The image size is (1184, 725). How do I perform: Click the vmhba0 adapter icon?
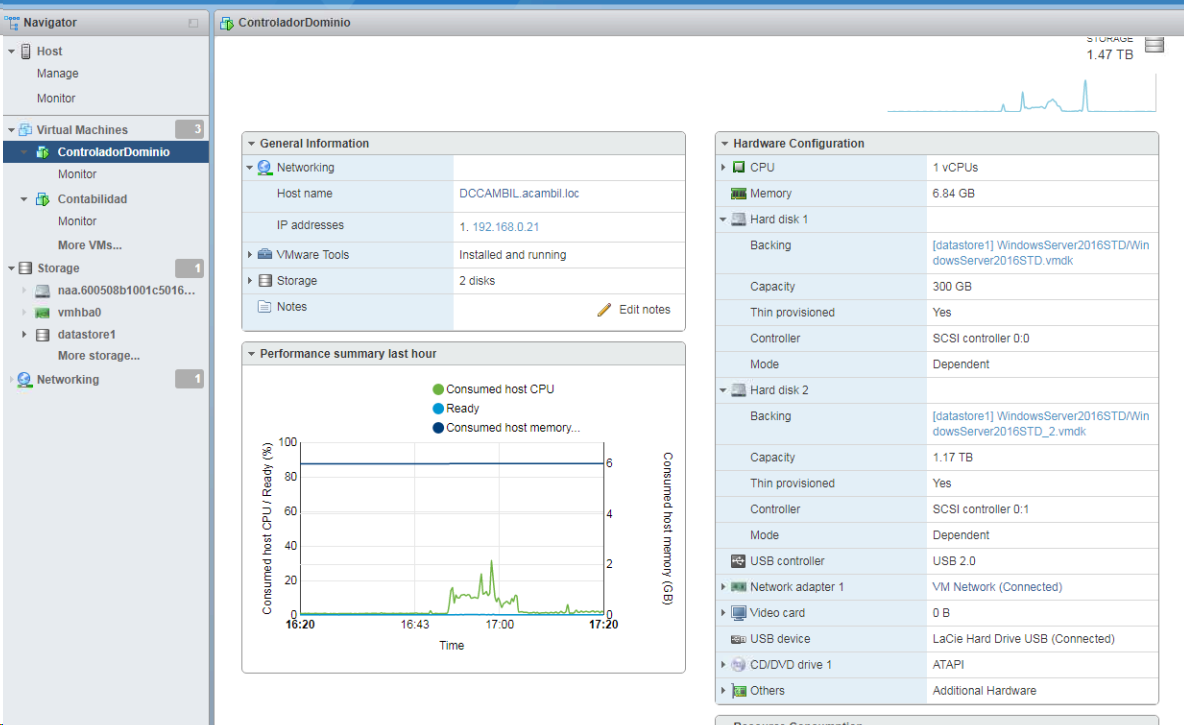tap(42, 312)
